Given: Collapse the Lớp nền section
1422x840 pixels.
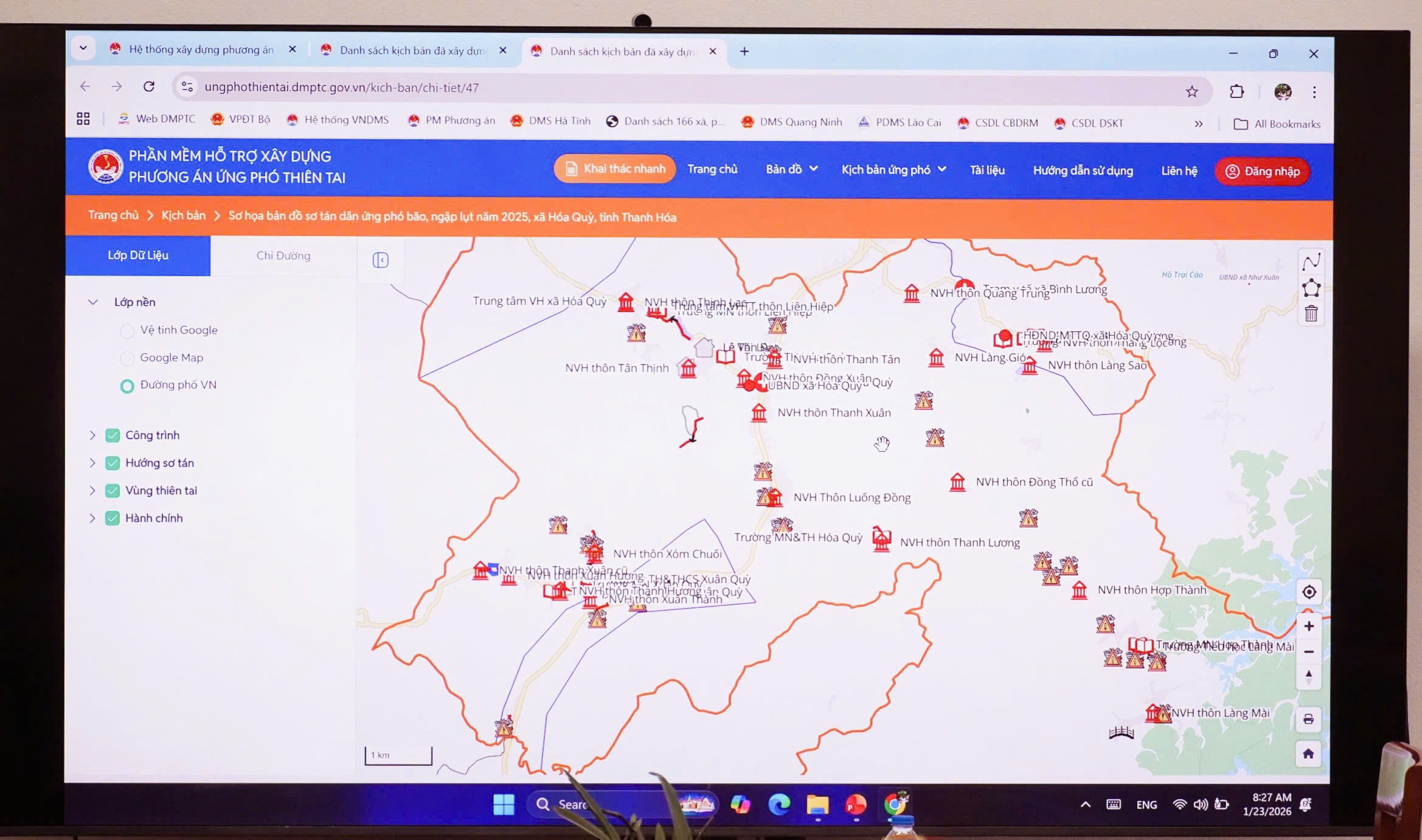Looking at the screenshot, I should pos(93,302).
